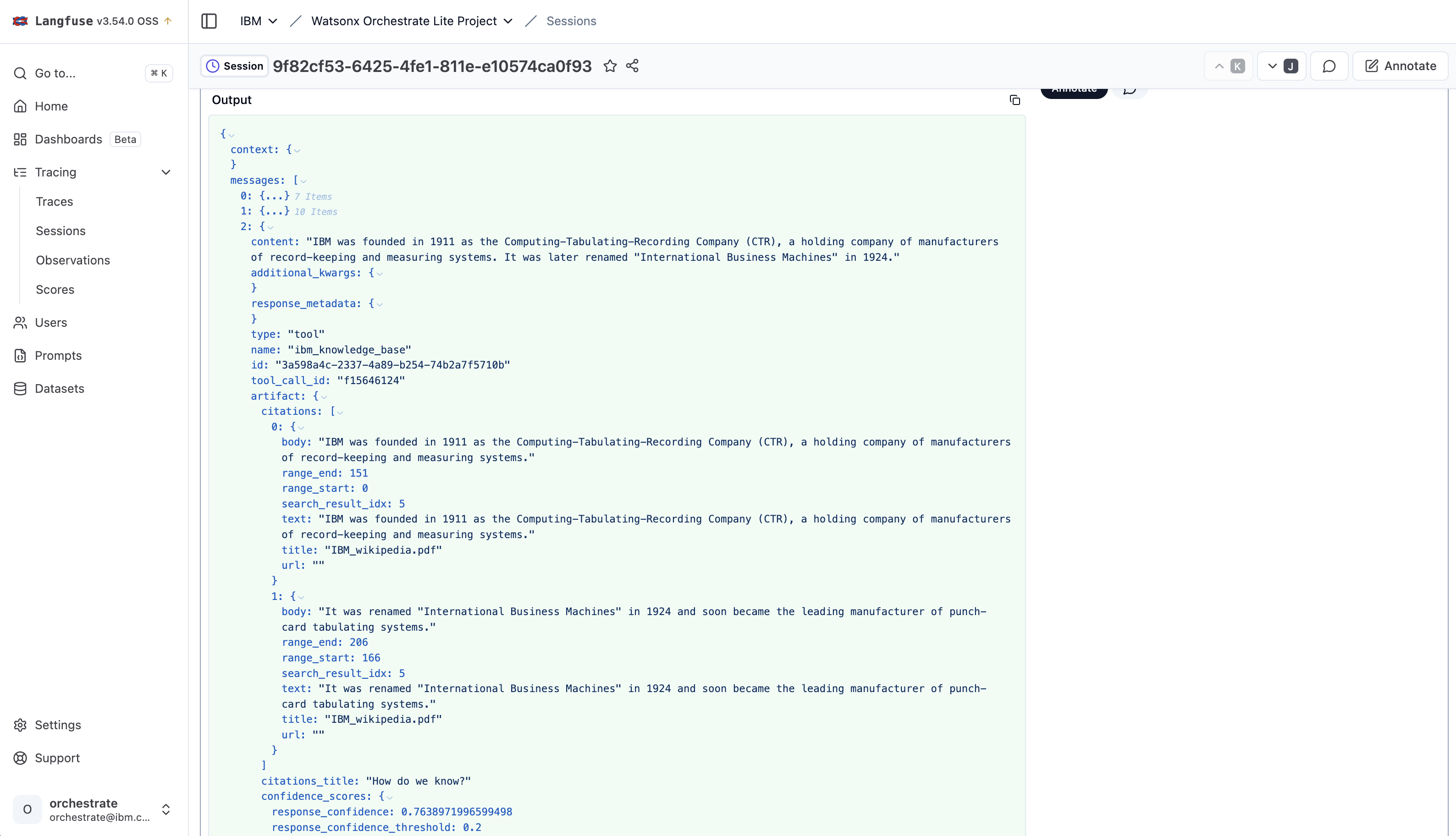Screen dimensions: 1456x836
Task: Collapse the root JSON object
Action: [232, 135]
